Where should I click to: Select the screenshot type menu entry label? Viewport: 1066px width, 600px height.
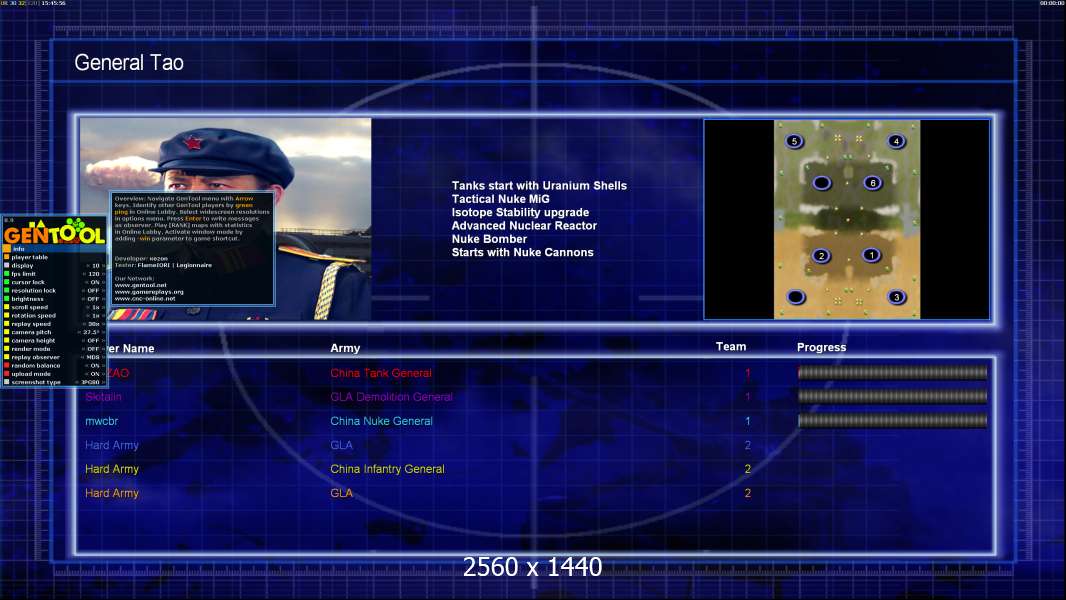pos(36,382)
